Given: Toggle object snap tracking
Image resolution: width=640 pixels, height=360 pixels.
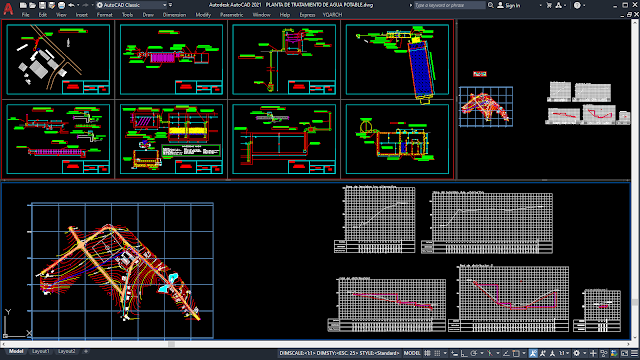Looking at the screenshot, I should [506, 353].
